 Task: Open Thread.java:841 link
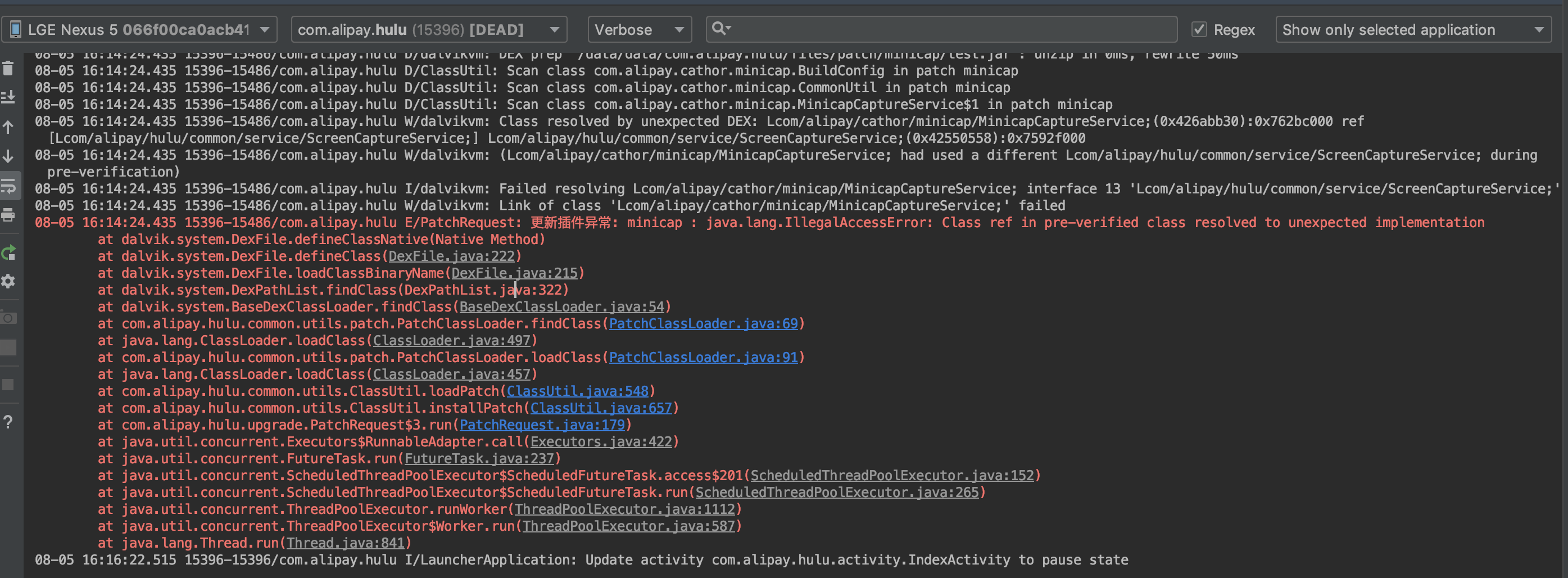pyautogui.click(x=346, y=543)
